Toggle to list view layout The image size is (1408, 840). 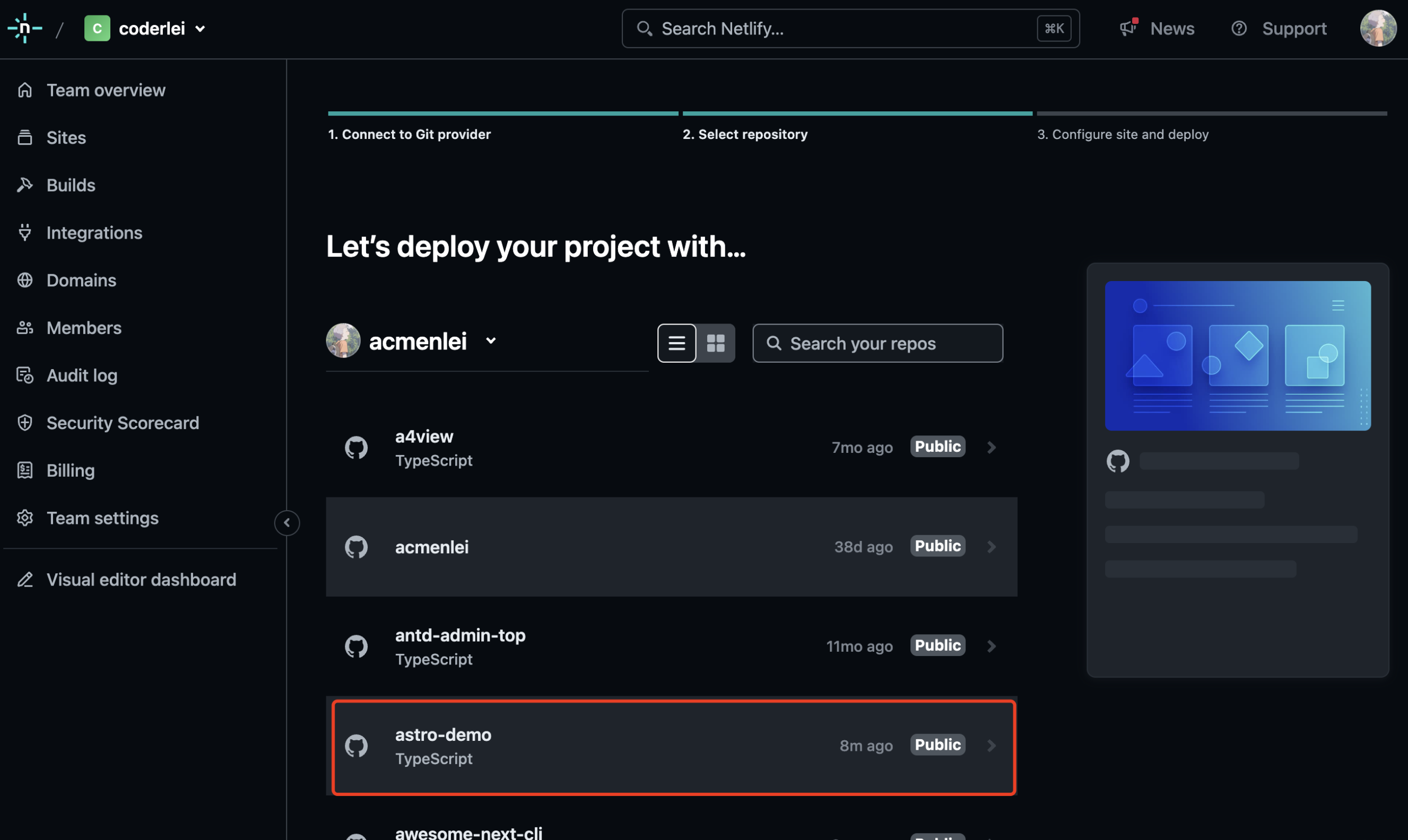[x=676, y=343]
